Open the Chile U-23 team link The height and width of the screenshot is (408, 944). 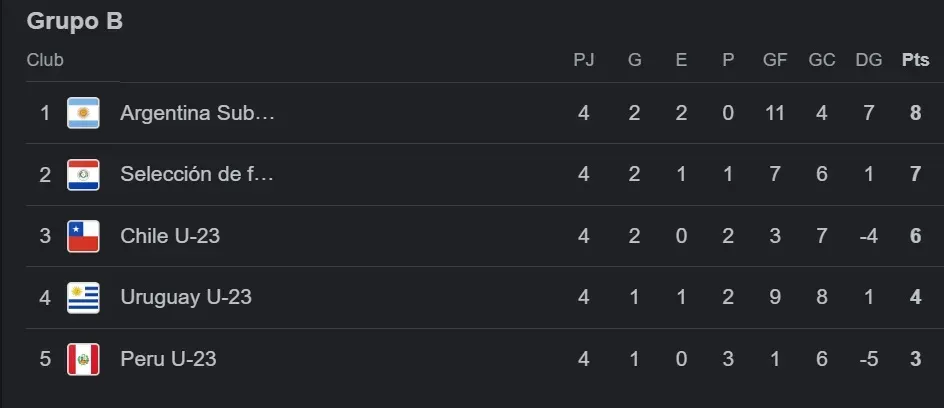click(x=170, y=236)
